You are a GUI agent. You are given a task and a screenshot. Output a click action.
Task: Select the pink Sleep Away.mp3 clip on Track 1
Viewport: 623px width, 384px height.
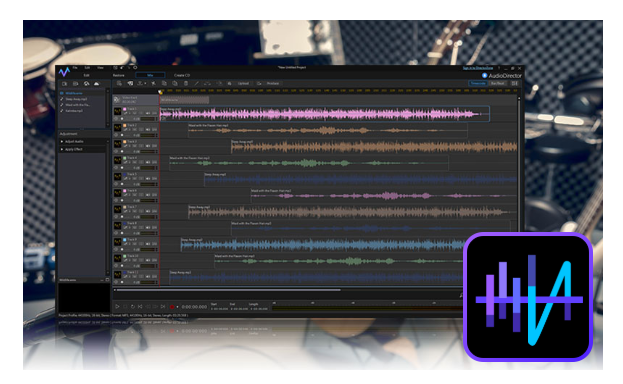point(325,114)
